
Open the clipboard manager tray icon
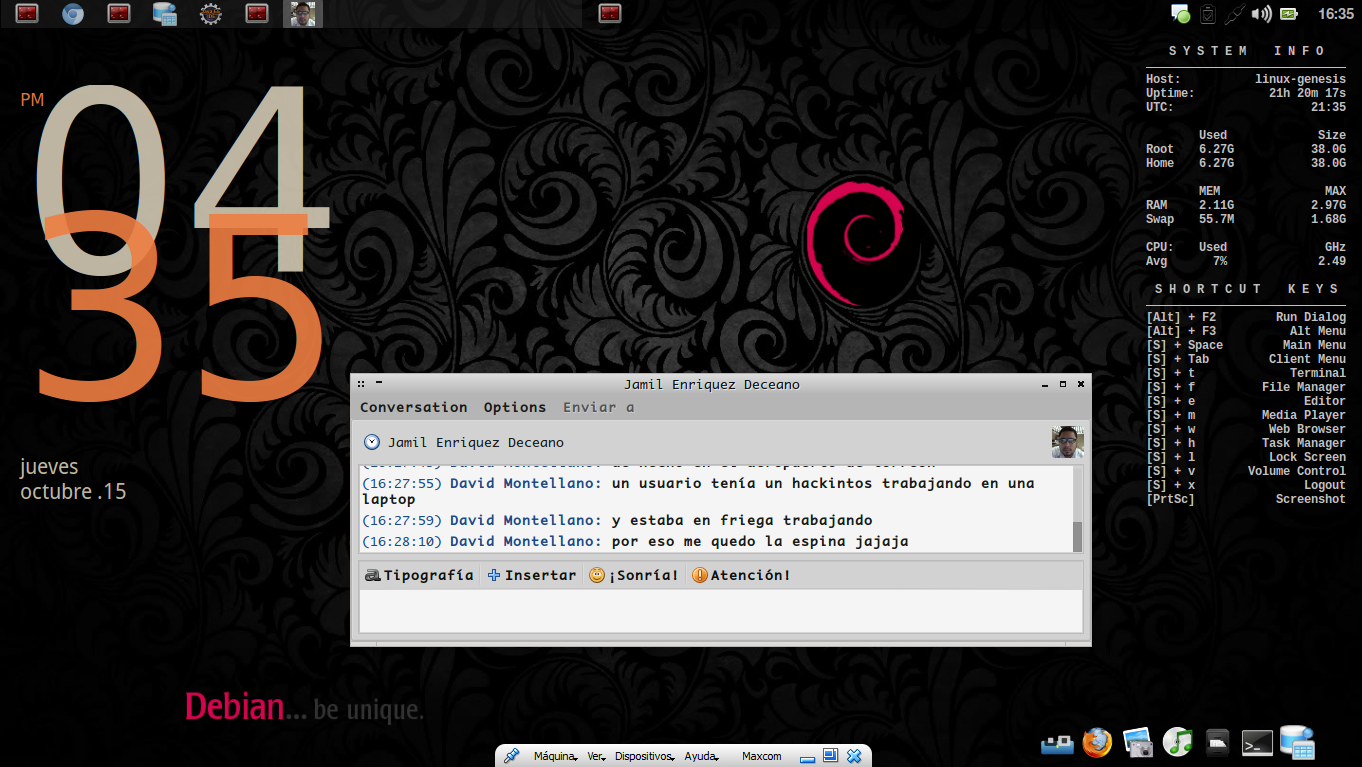pos(1208,14)
